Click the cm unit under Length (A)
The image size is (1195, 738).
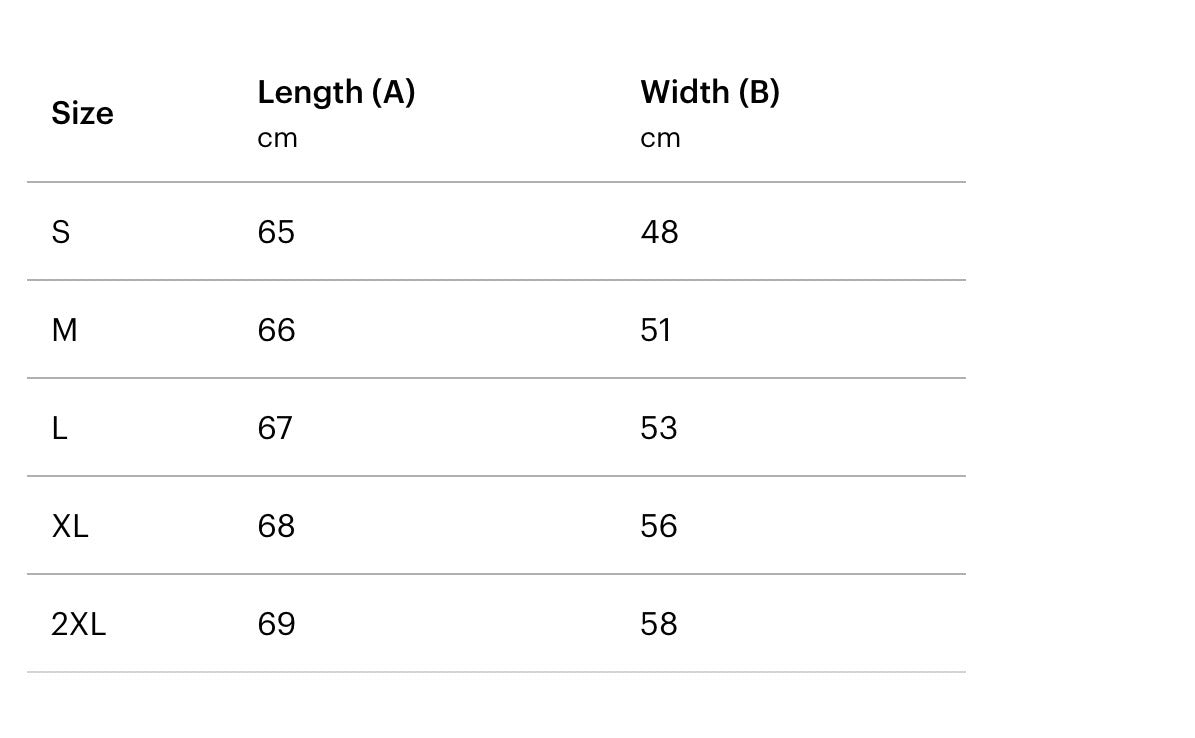click(277, 138)
